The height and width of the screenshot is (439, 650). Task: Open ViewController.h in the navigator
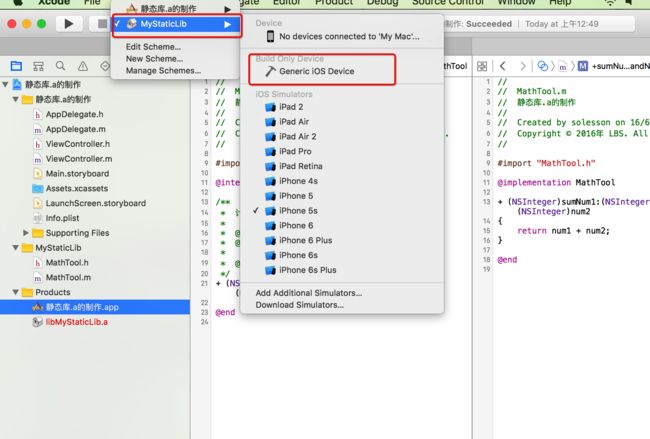[78, 144]
